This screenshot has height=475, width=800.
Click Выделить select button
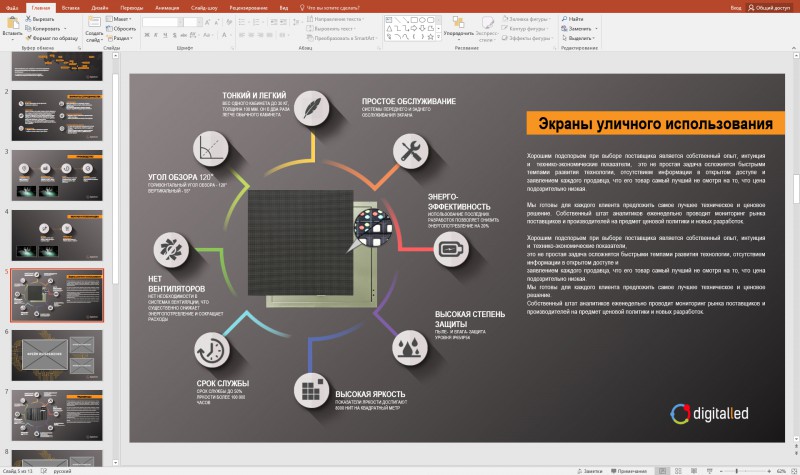[578, 38]
